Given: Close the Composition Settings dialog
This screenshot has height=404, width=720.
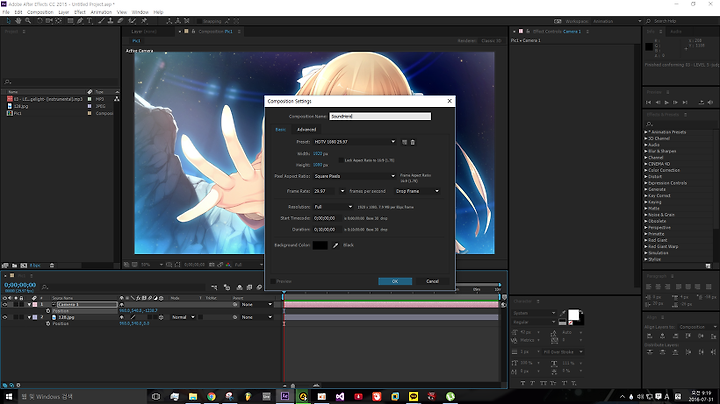Looking at the screenshot, I should click(x=450, y=101).
